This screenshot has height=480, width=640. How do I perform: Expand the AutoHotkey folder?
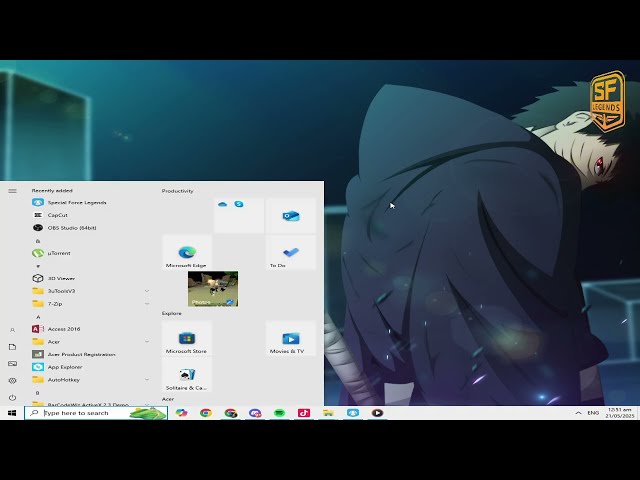147,380
